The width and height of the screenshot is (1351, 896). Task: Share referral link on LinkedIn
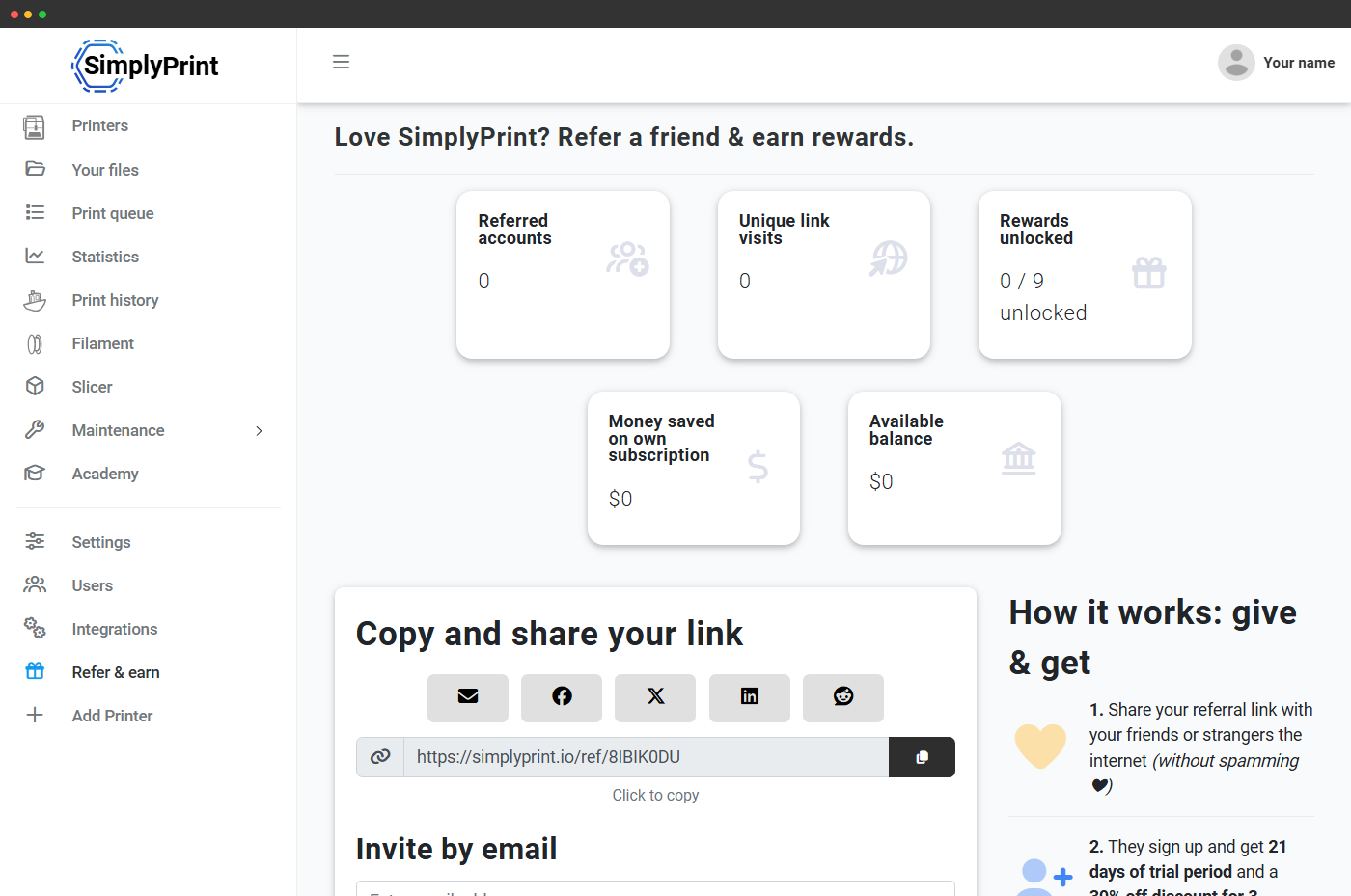750,697
